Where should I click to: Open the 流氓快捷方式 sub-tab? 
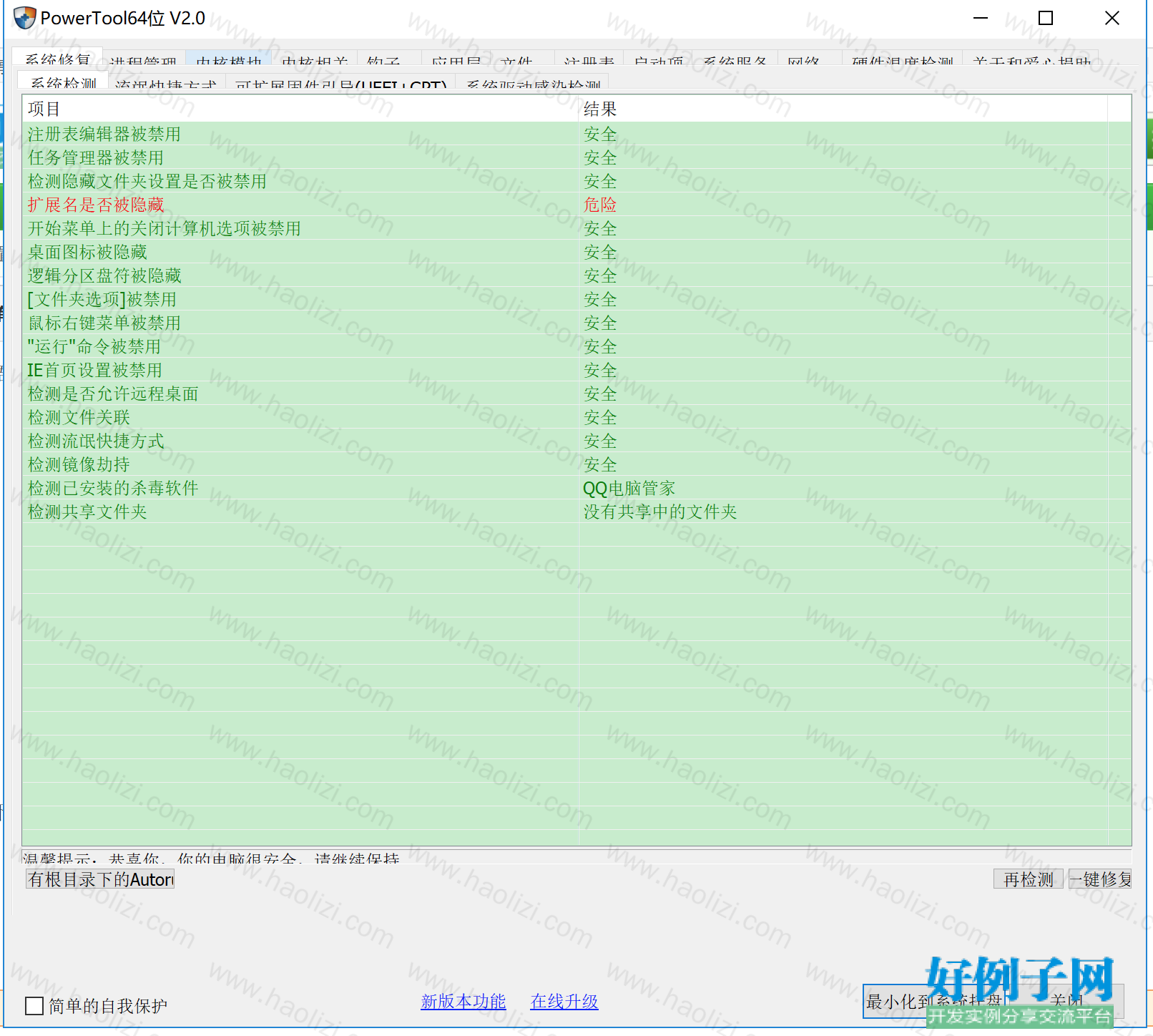click(166, 83)
